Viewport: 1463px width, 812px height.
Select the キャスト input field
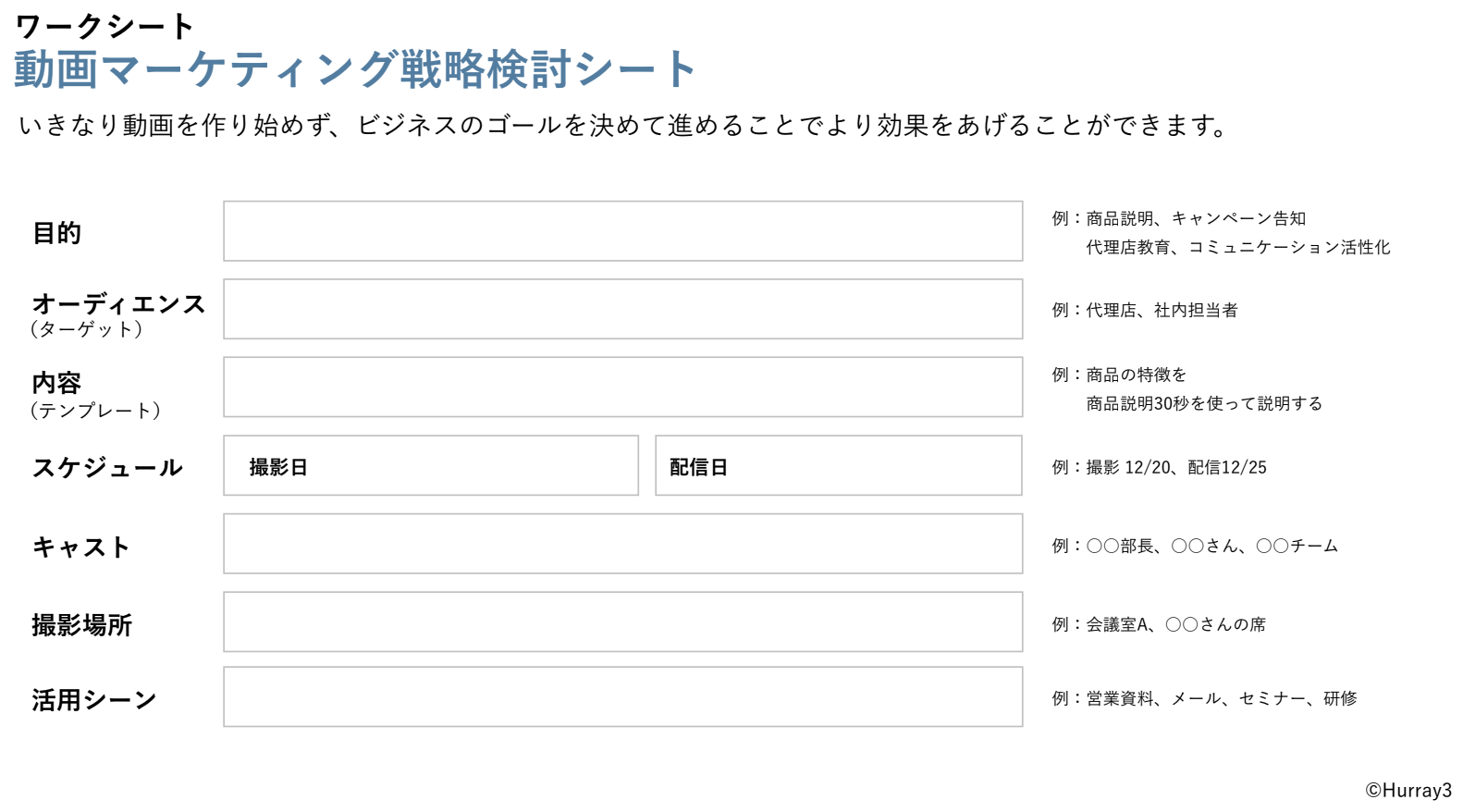[622, 544]
